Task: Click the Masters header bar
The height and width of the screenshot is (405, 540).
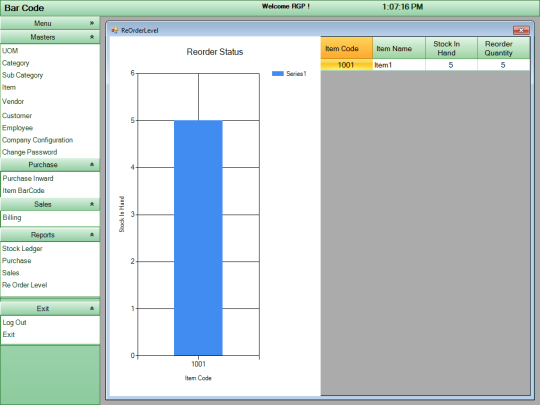Action: tap(50, 37)
